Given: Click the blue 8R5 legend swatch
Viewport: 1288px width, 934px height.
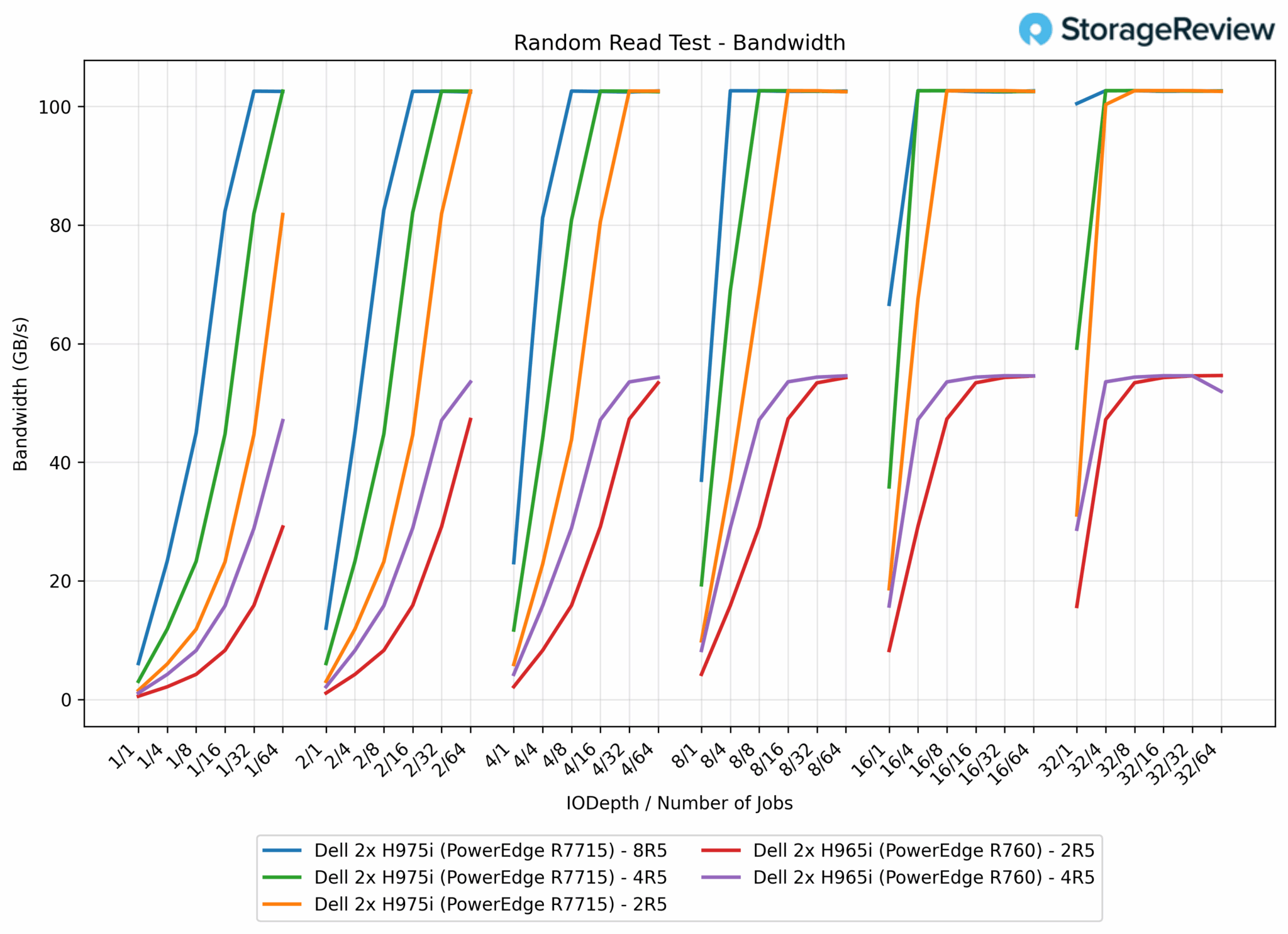Looking at the screenshot, I should (x=282, y=850).
